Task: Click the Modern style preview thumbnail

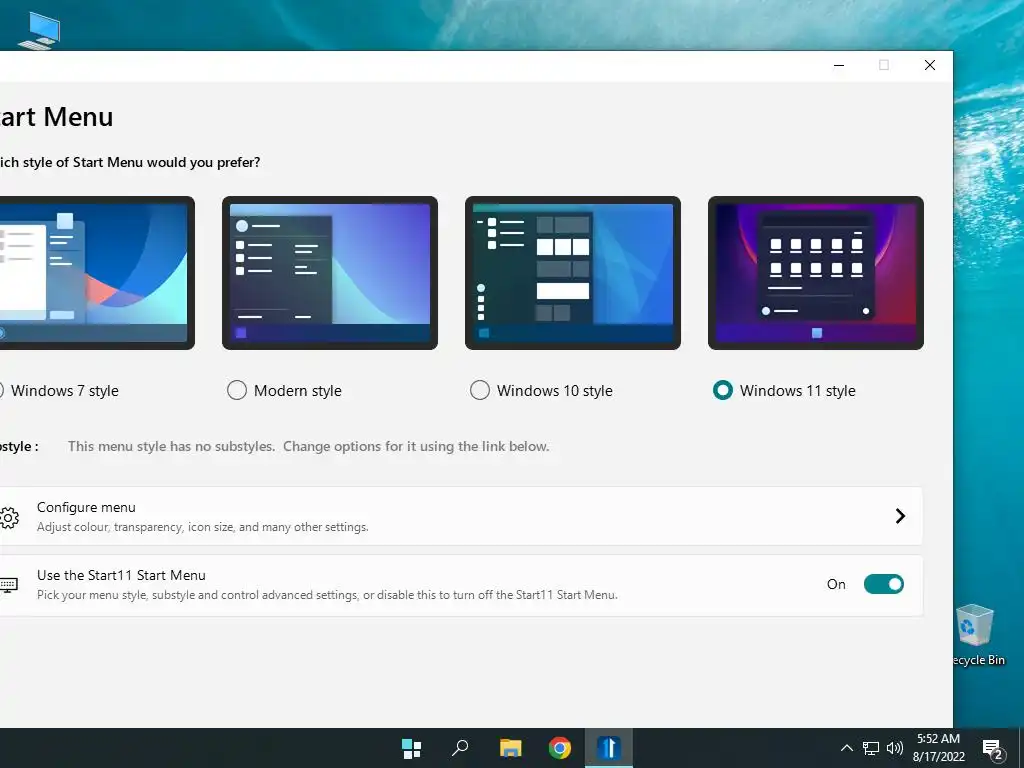Action: [x=330, y=273]
